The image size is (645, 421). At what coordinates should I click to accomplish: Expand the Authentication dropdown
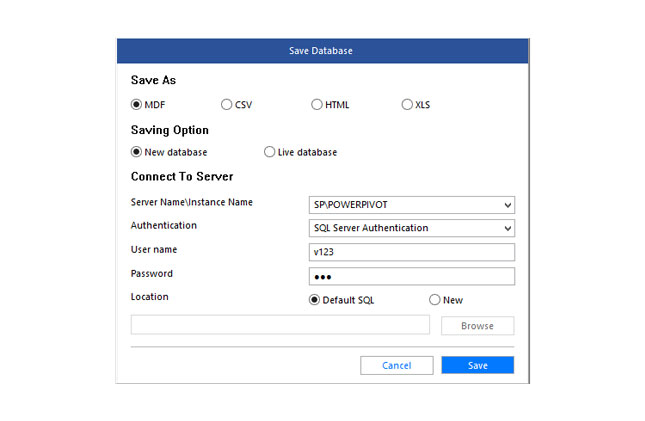(412, 228)
